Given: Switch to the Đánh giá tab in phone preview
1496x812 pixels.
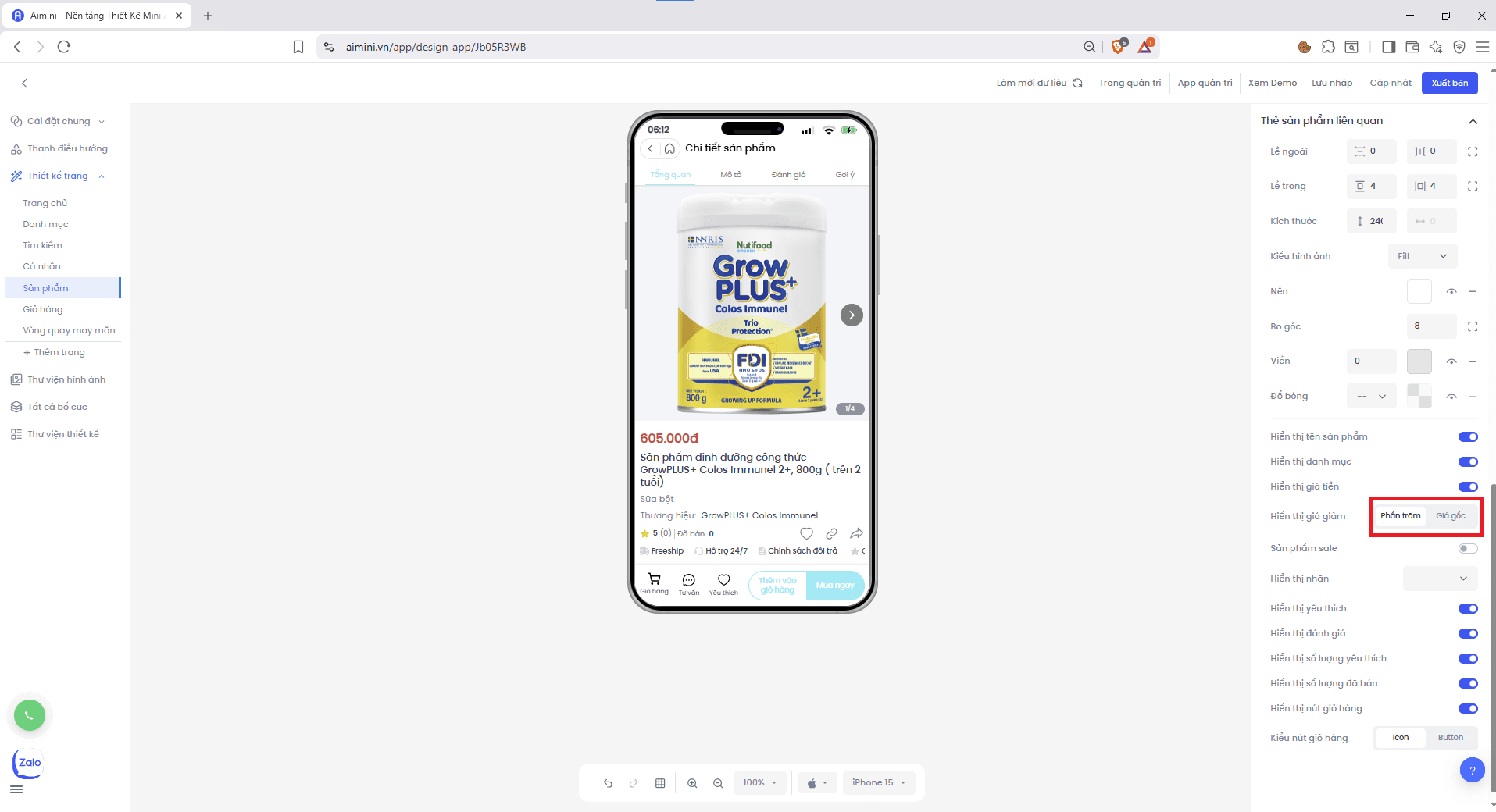Looking at the screenshot, I should tap(788, 175).
